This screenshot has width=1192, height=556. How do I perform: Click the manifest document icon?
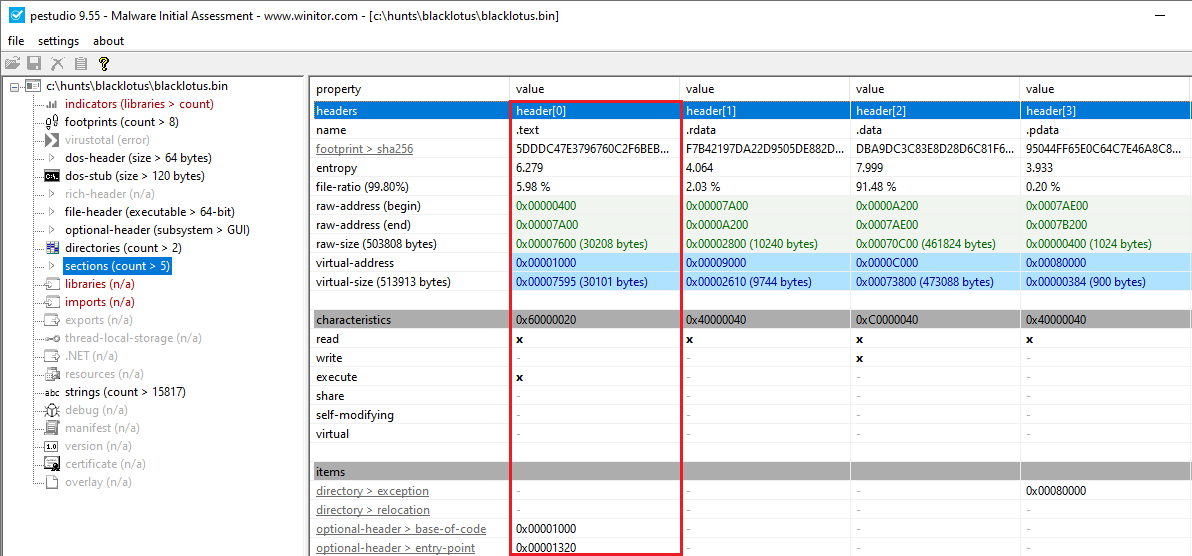[52, 428]
